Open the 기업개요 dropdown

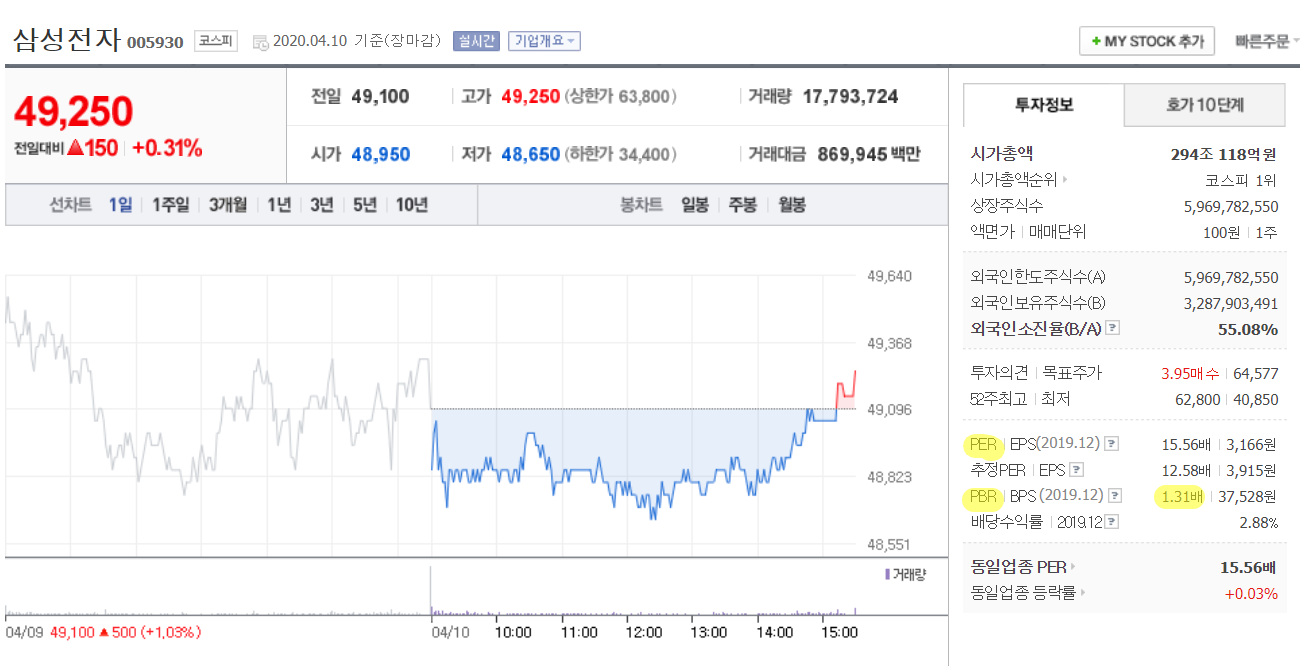click(x=544, y=41)
